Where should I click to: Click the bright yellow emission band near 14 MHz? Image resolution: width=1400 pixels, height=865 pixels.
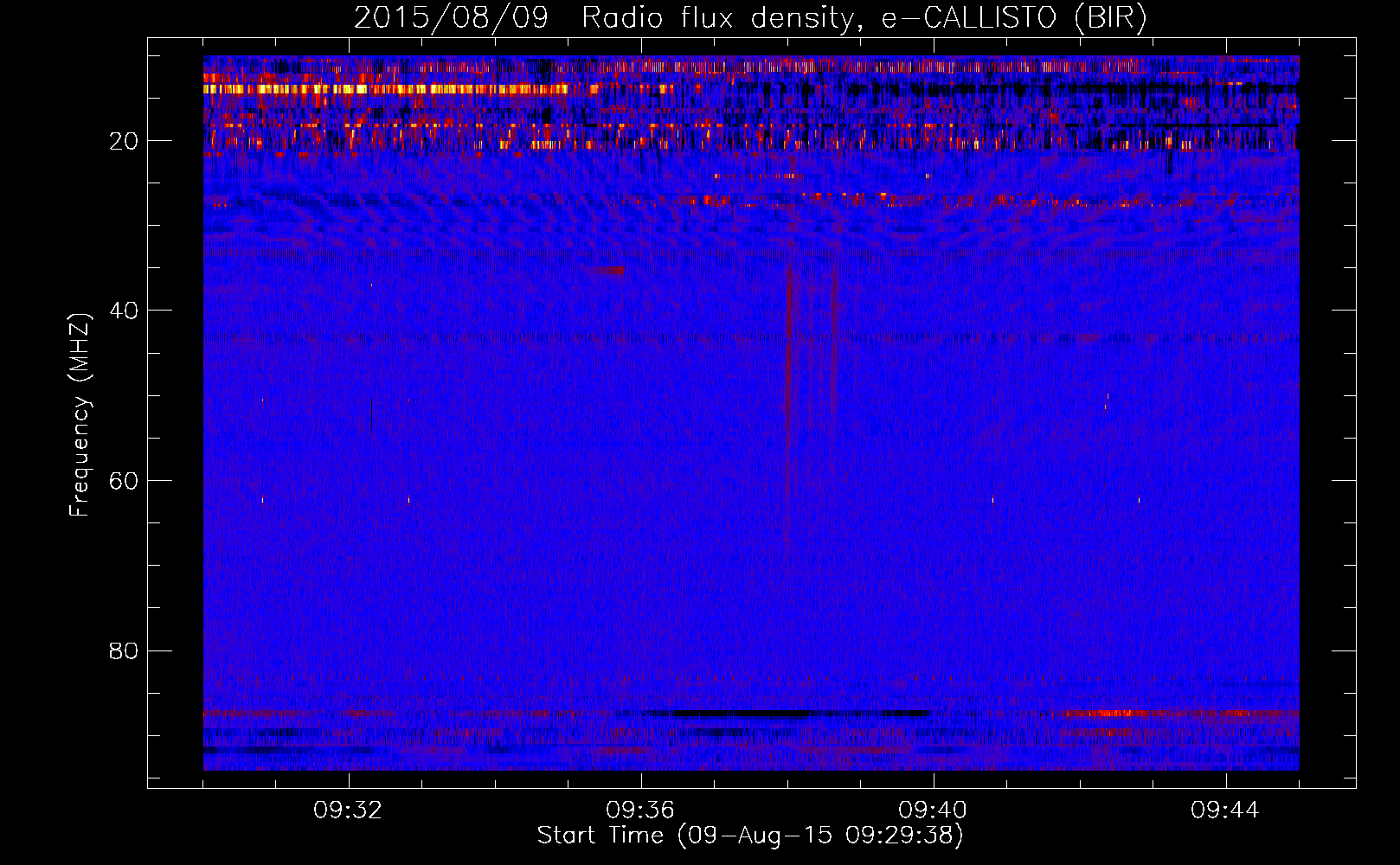(385, 88)
